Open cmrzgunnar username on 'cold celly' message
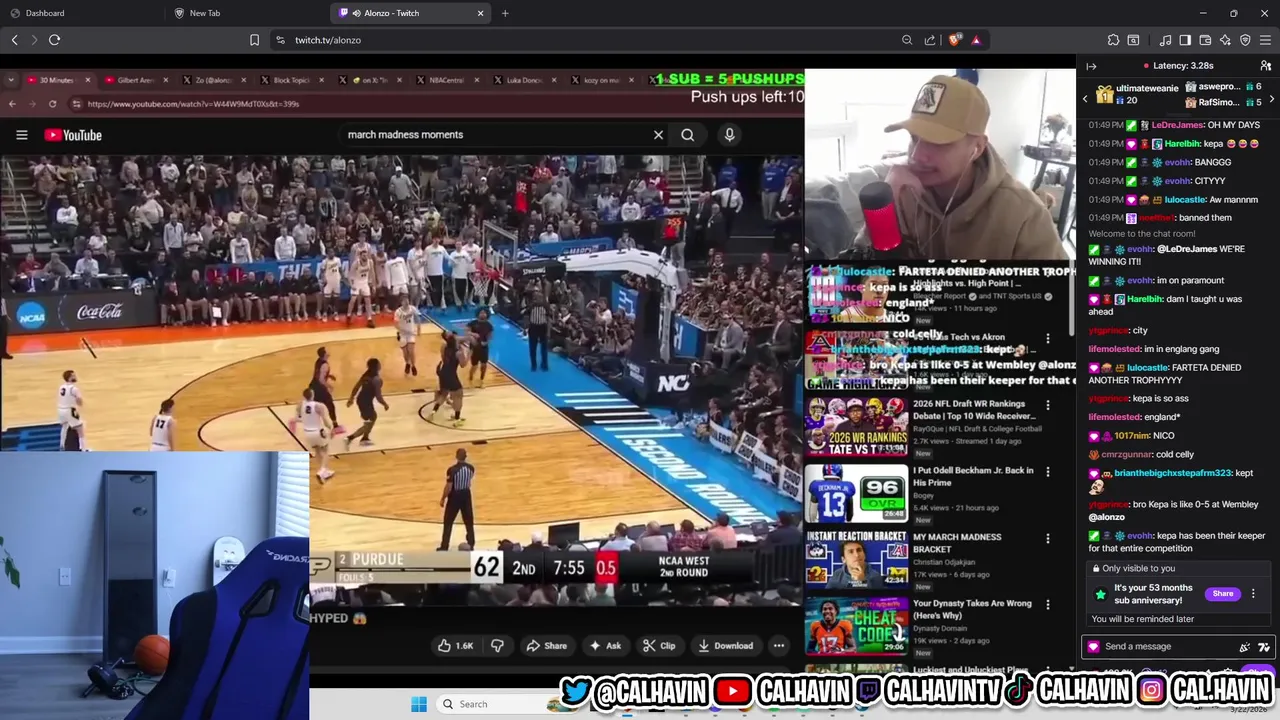This screenshot has height=720, width=1280. coord(1127,455)
